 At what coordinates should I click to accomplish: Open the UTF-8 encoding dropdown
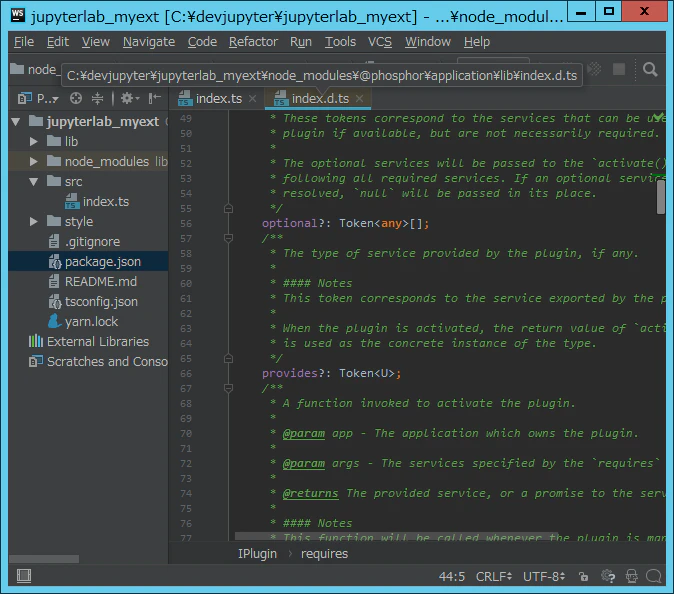(544, 576)
